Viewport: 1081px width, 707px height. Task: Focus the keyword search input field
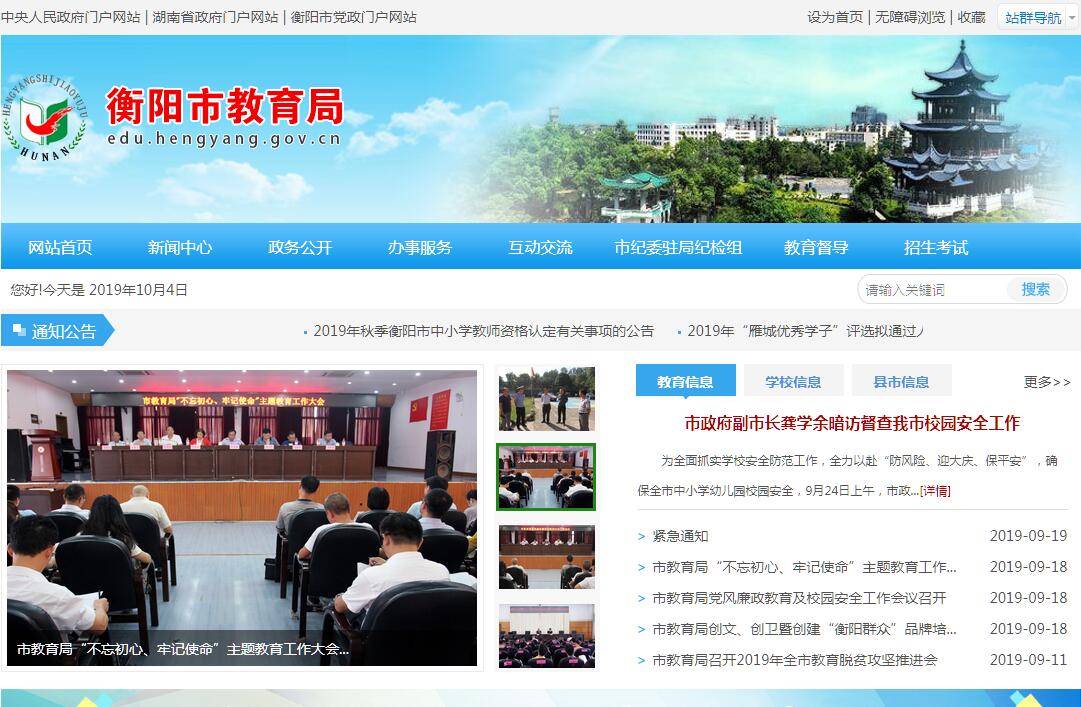[x=932, y=290]
